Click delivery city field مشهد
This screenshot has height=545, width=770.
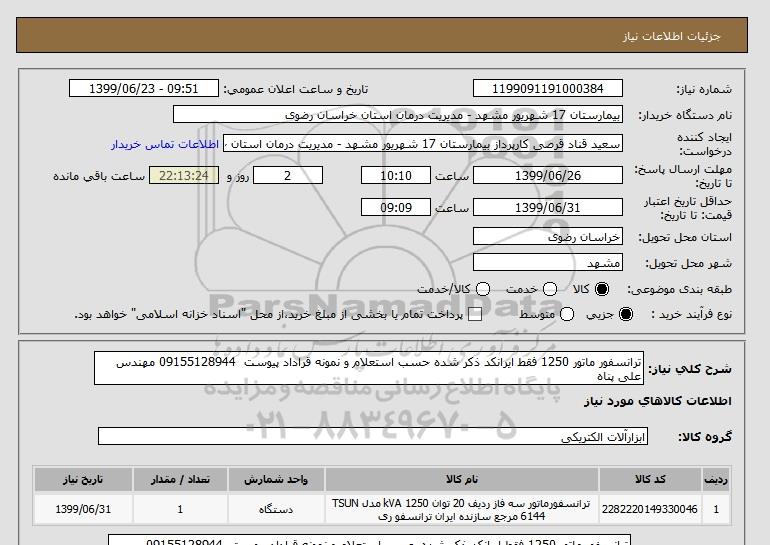click(x=548, y=263)
